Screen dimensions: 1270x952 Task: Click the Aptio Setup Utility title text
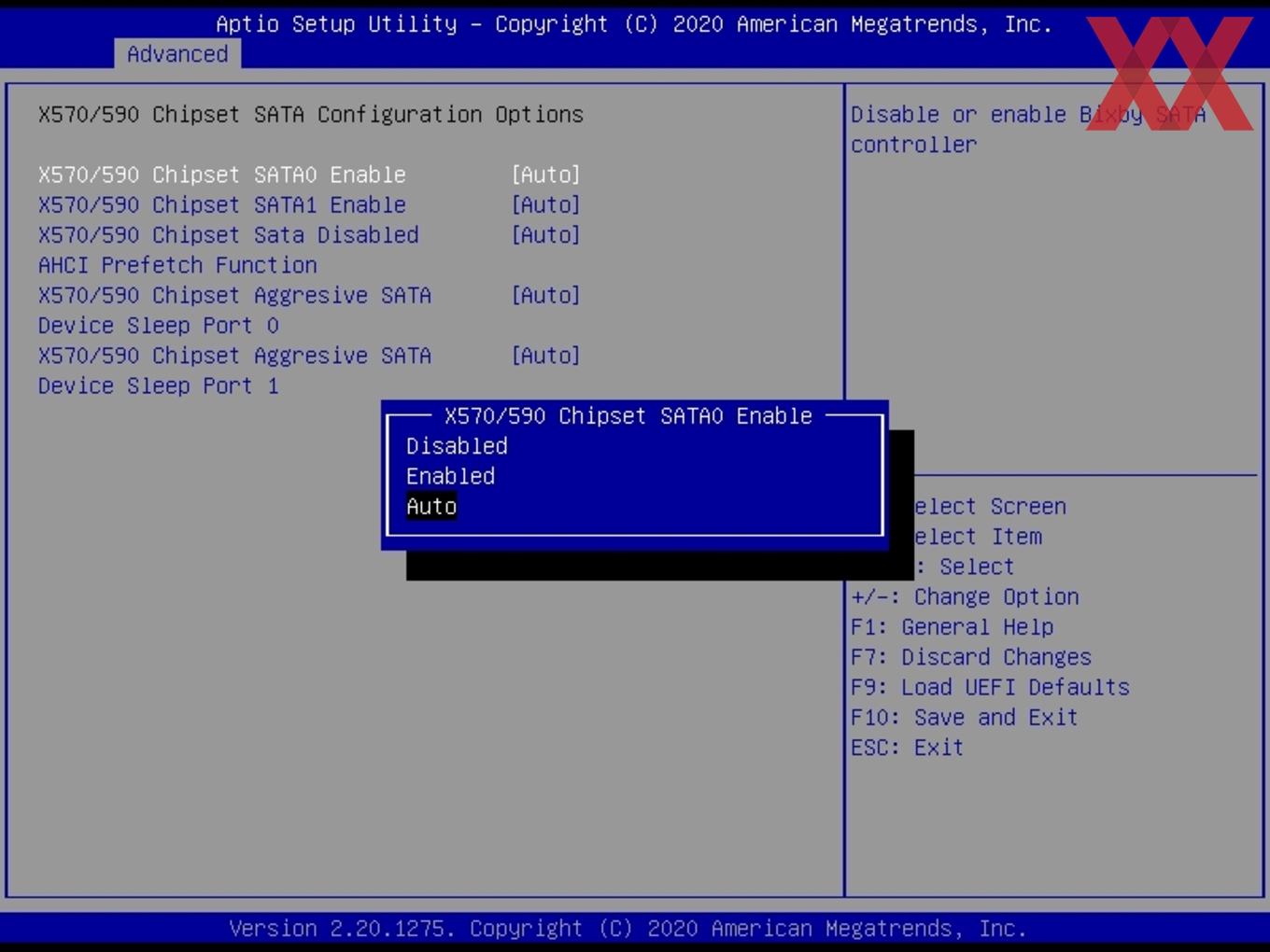pos(634,24)
